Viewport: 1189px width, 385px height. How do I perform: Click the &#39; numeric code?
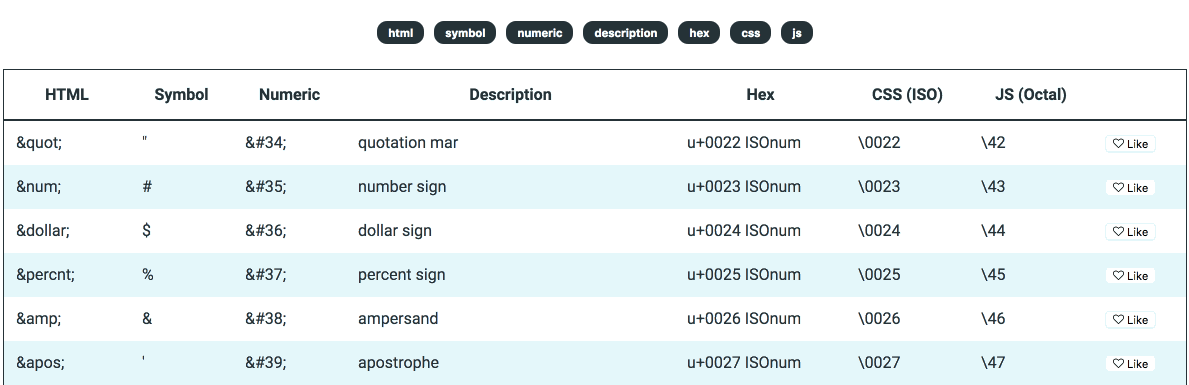265,362
